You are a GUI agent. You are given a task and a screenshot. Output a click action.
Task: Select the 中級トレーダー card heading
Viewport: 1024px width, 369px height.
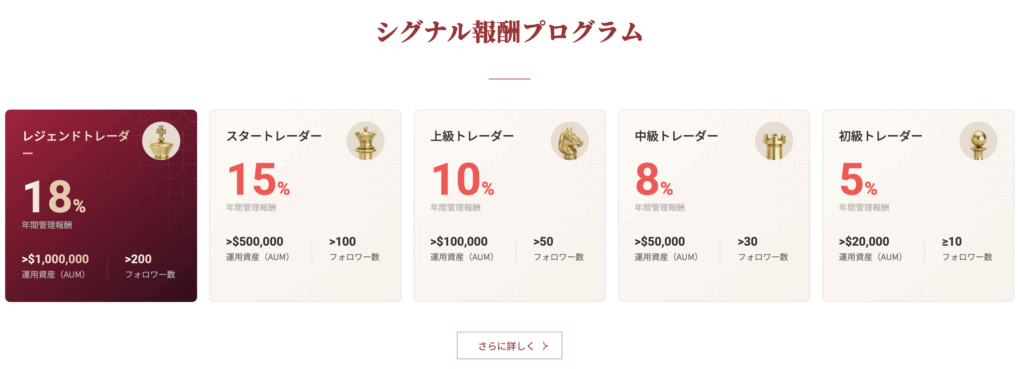(677, 136)
